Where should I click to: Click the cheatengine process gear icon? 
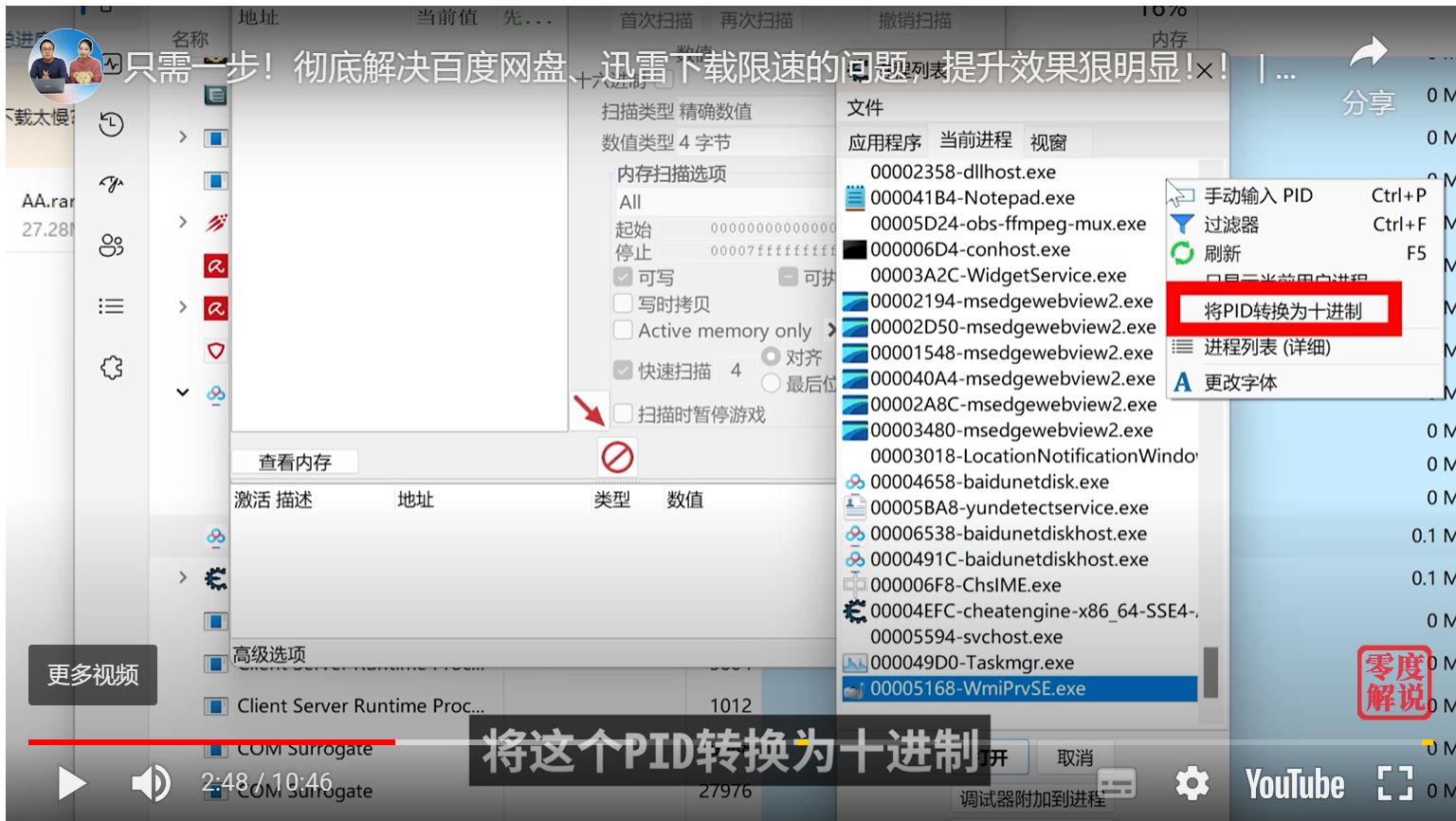point(855,611)
